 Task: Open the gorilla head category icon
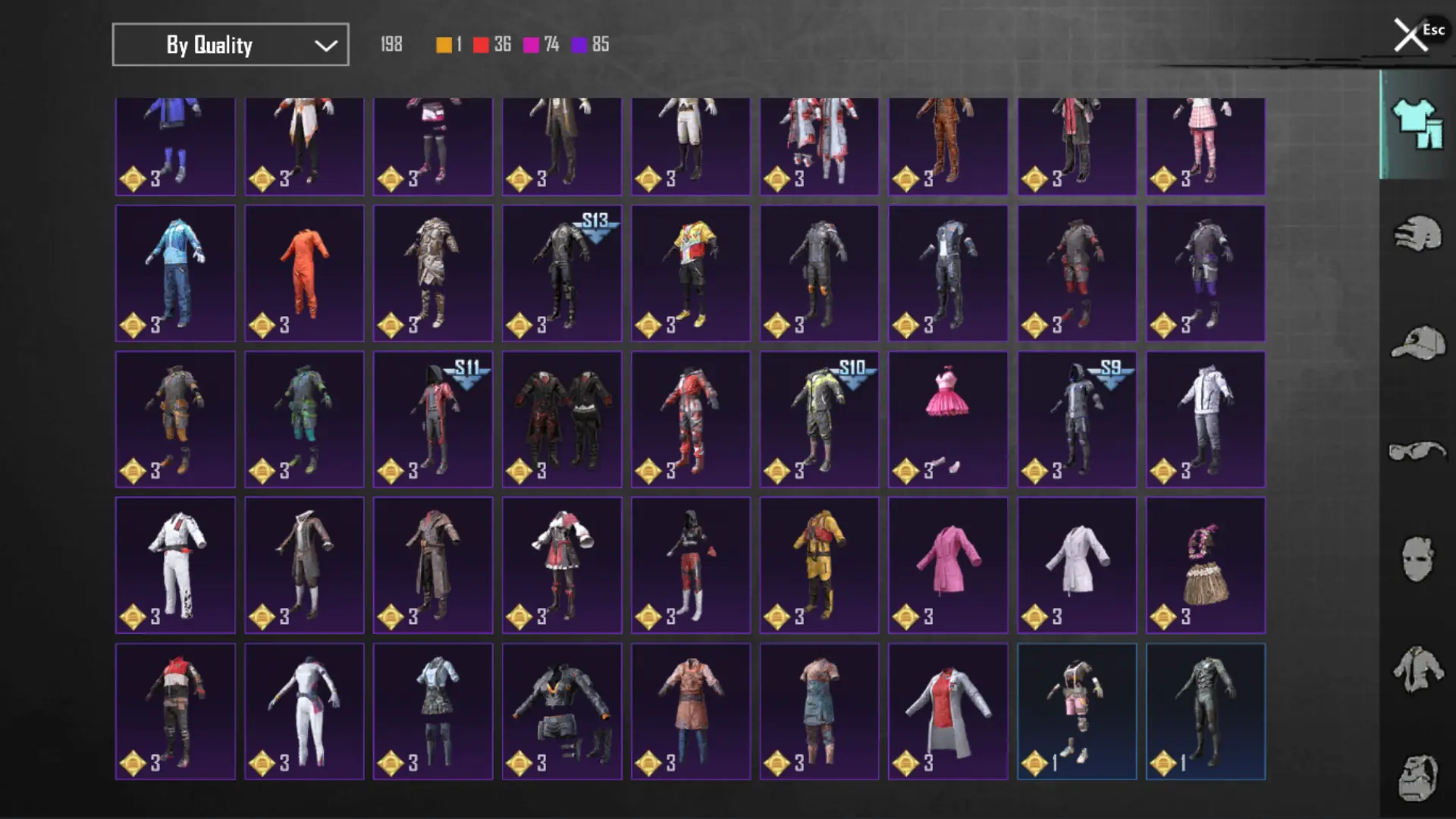(1417, 777)
